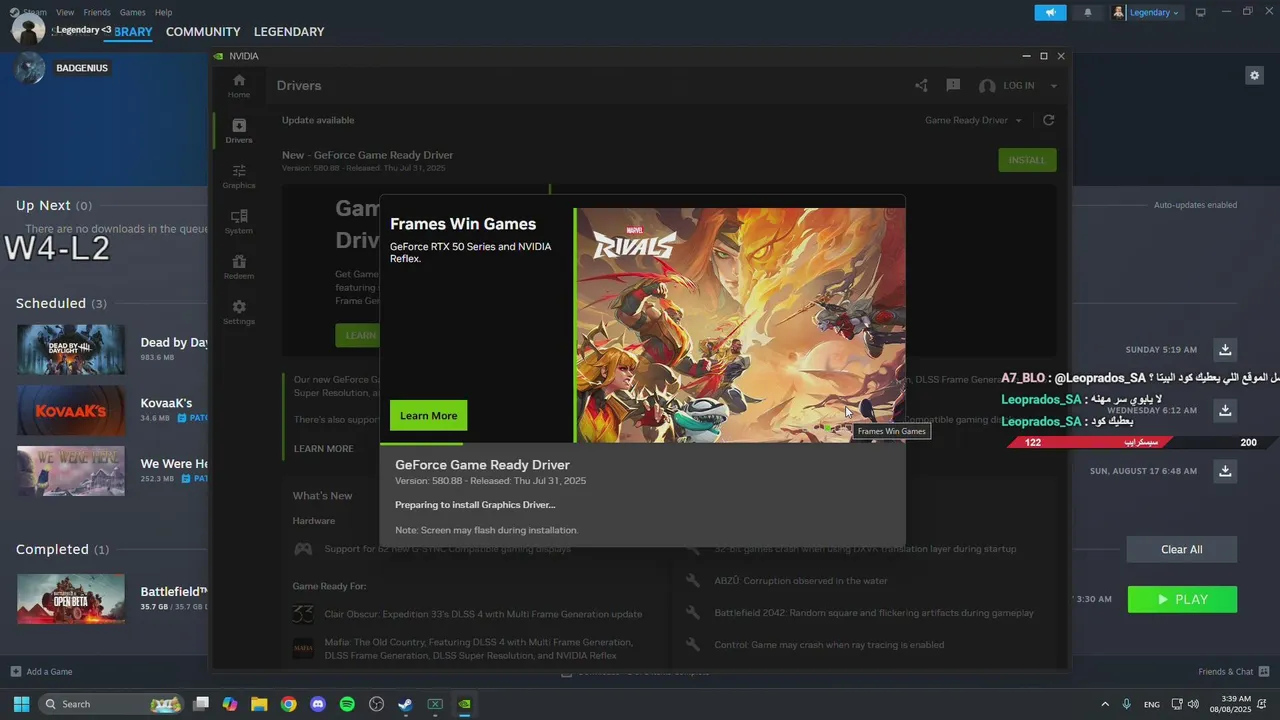Open Spotify from the taskbar

pos(347,704)
